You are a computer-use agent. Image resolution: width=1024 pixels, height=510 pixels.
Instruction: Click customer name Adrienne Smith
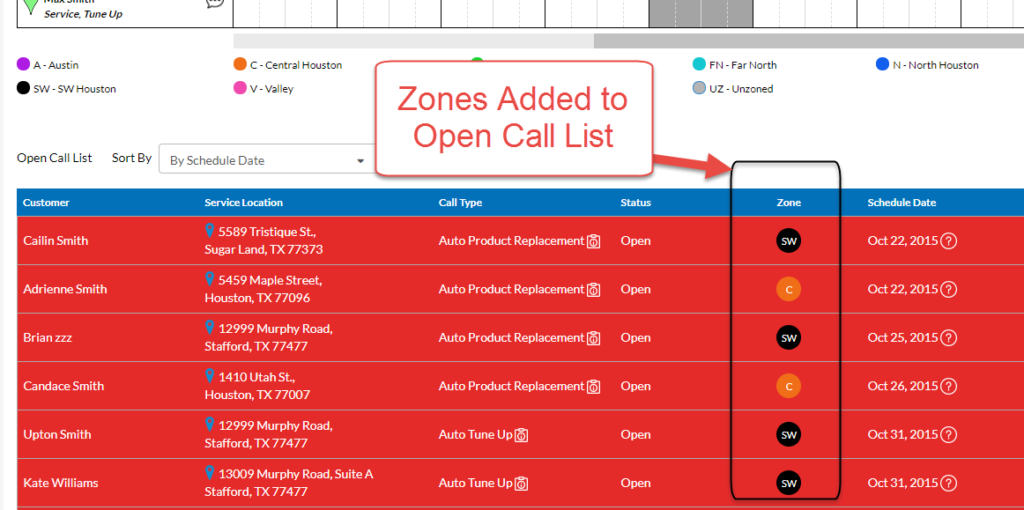(65, 289)
